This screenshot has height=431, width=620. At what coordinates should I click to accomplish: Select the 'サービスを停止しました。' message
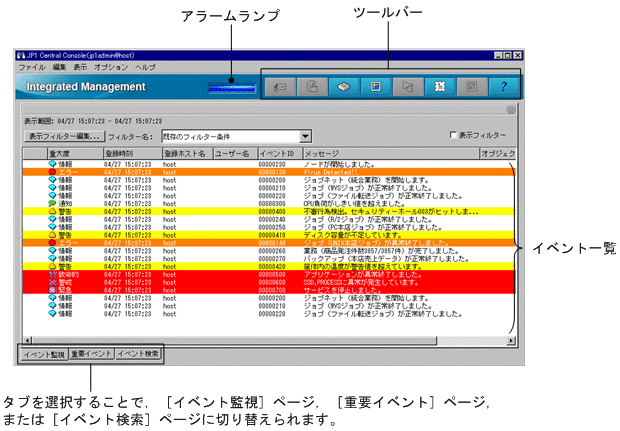click(342, 290)
